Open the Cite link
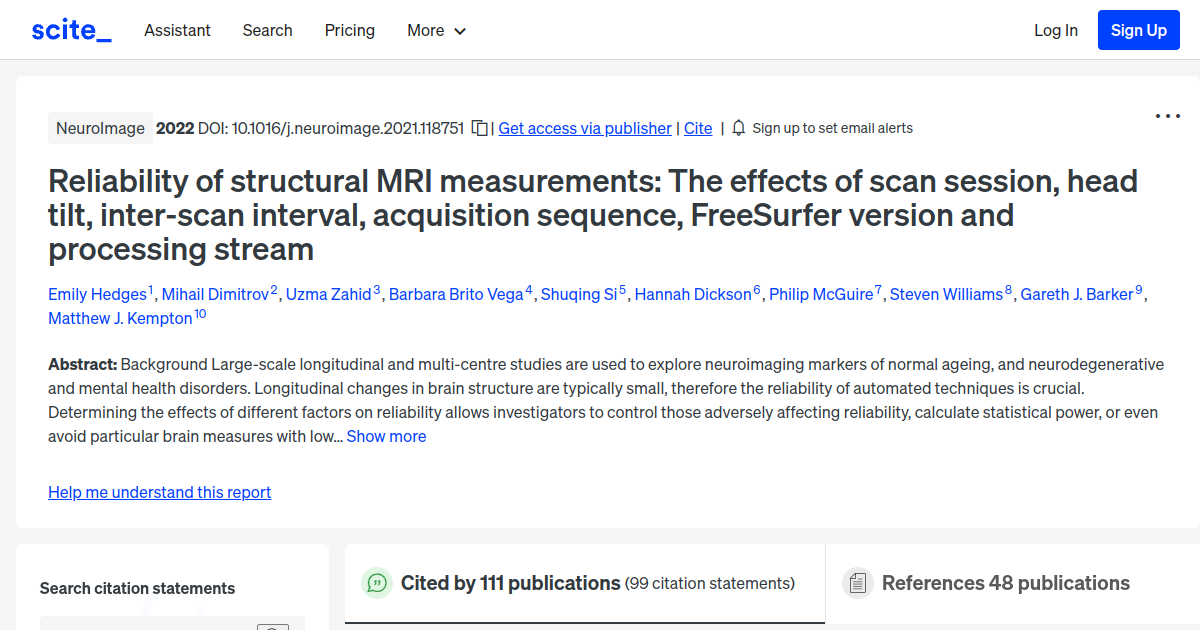Image resolution: width=1200 pixels, height=630 pixels. [698, 128]
